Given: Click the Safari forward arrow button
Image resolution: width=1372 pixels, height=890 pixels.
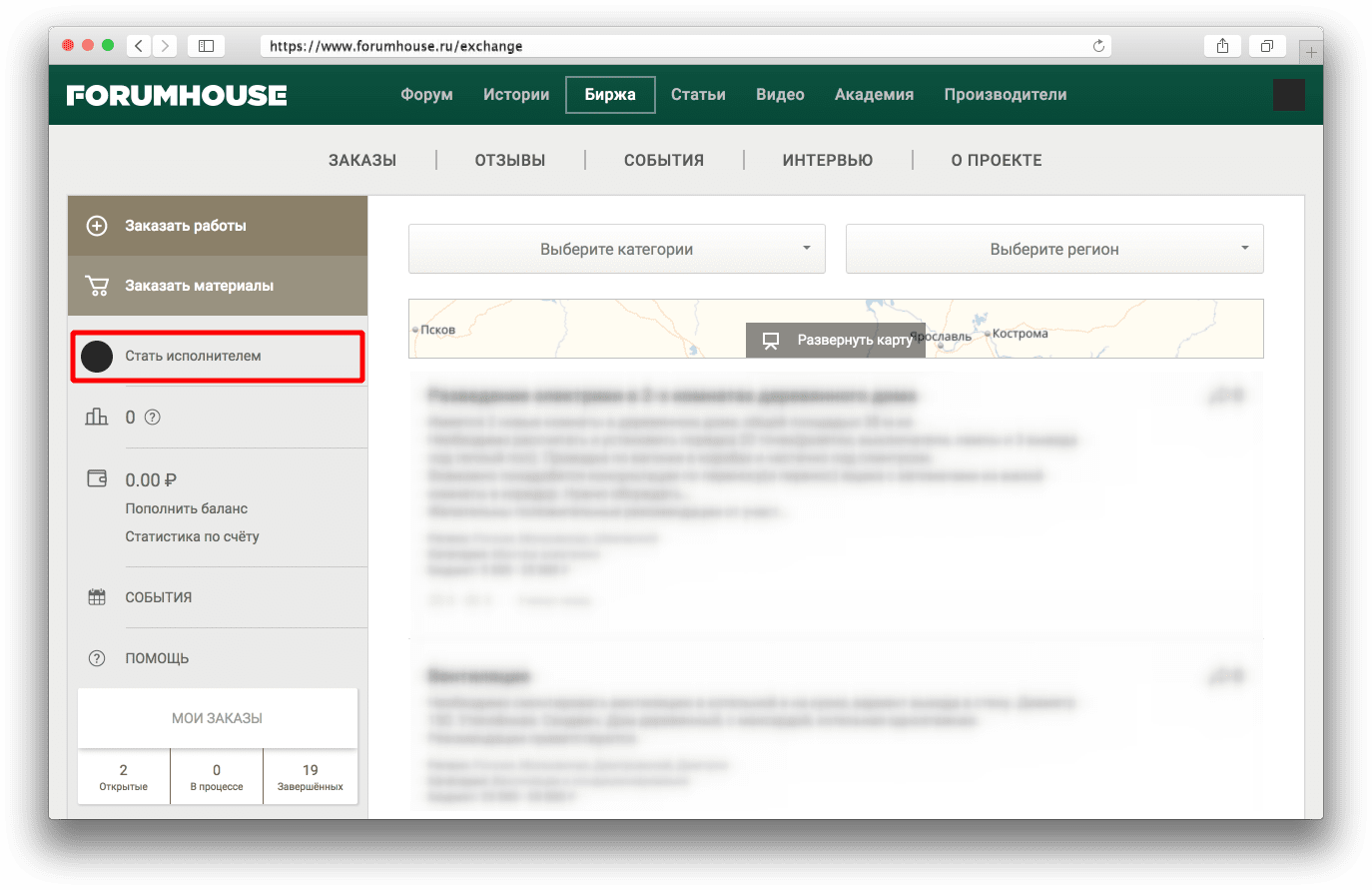Looking at the screenshot, I should point(166,46).
